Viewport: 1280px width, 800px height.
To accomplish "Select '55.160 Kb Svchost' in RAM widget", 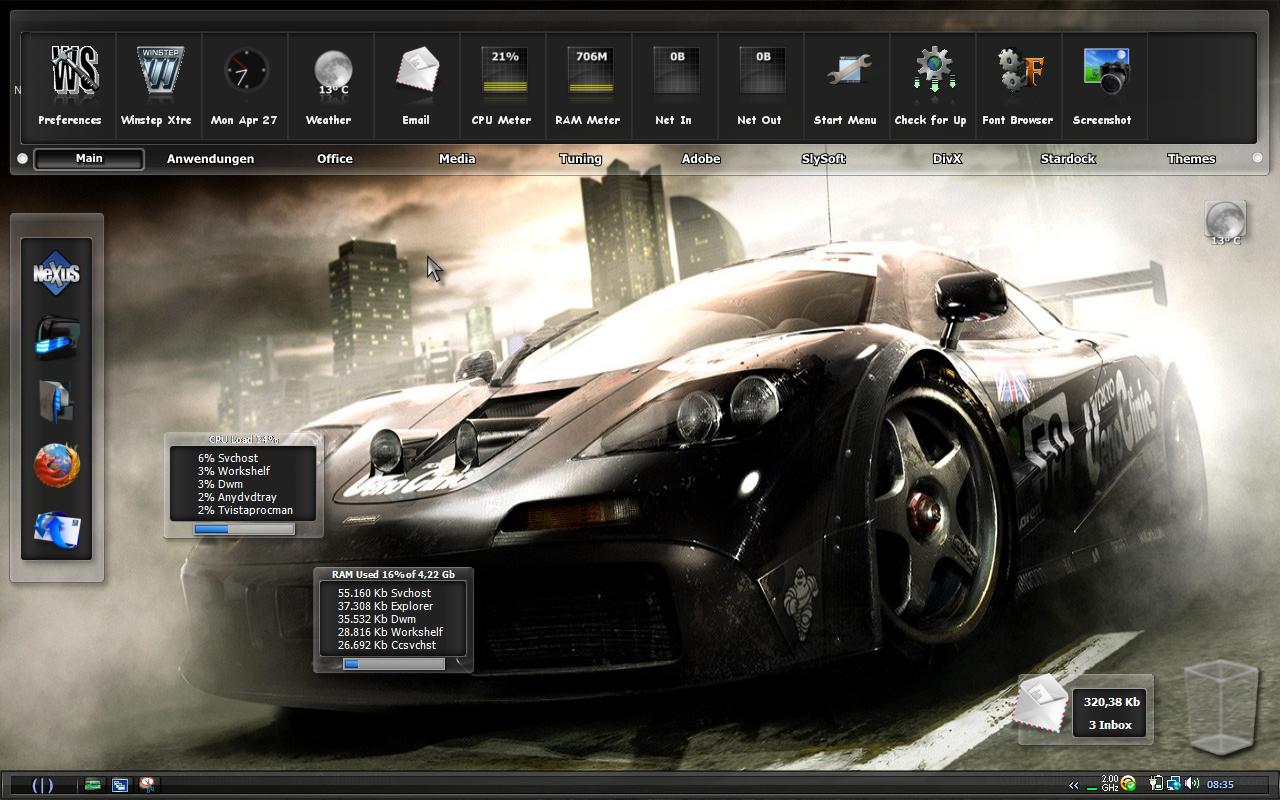I will [384, 593].
